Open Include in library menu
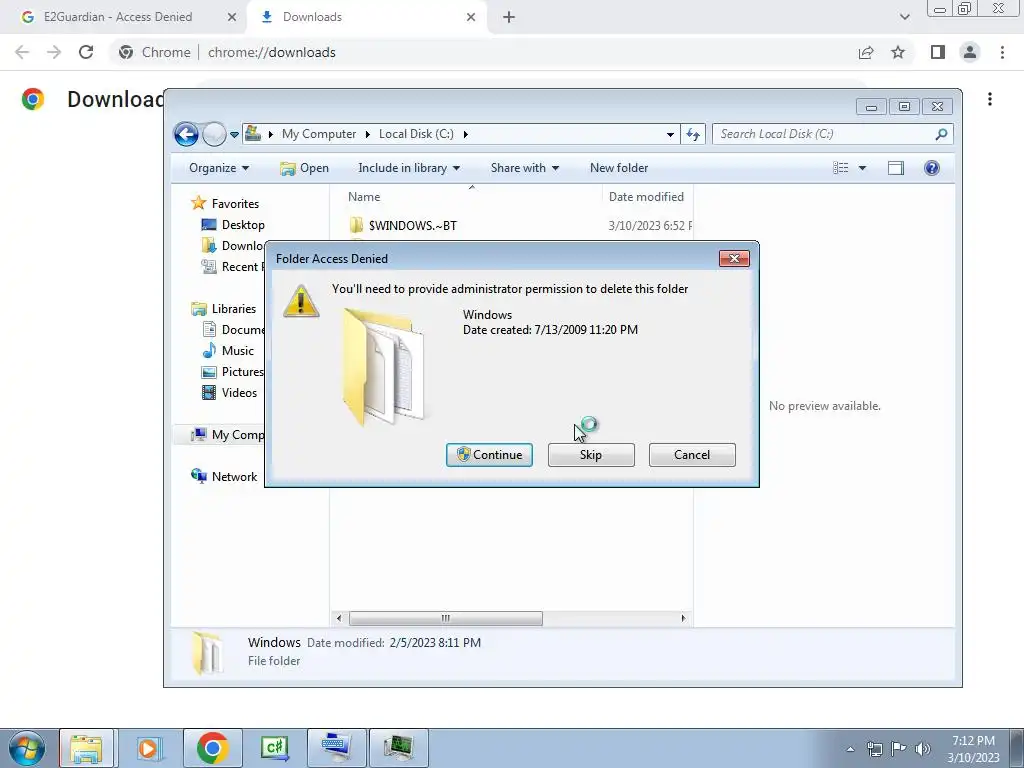This screenshot has width=1024, height=768. (x=409, y=168)
